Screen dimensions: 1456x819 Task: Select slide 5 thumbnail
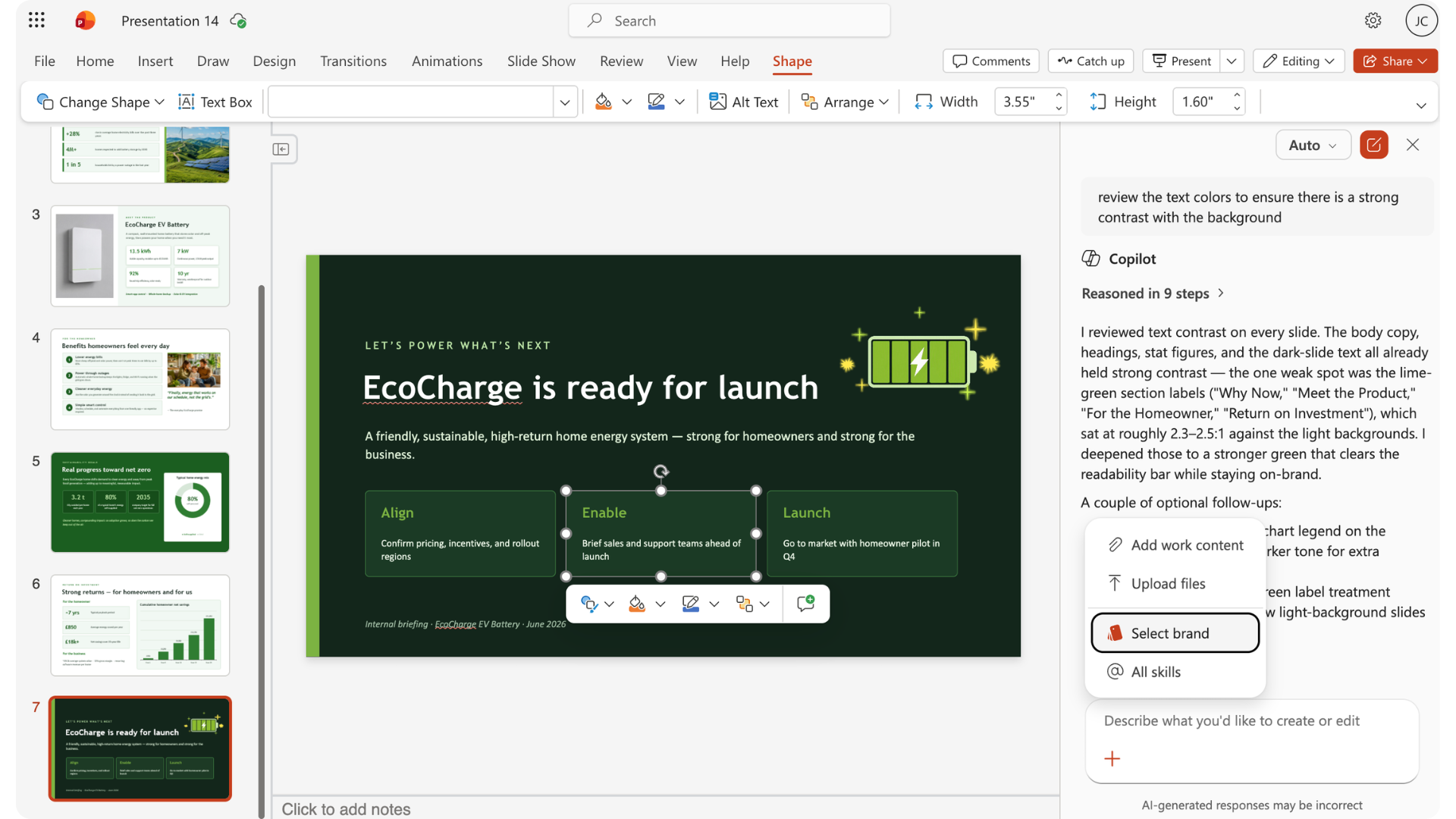tap(140, 502)
